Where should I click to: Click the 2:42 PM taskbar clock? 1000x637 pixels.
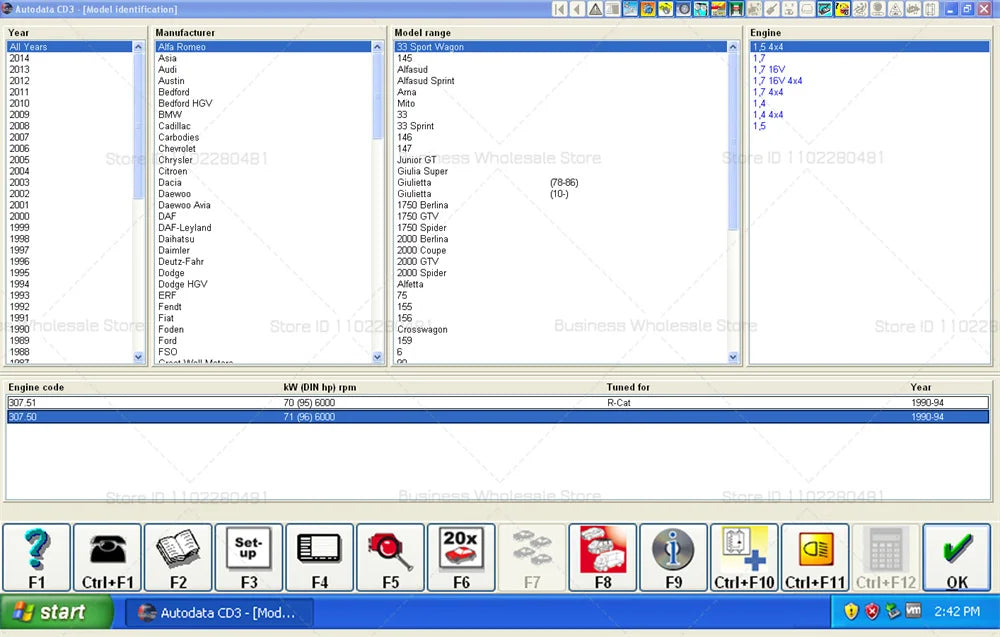pos(957,611)
